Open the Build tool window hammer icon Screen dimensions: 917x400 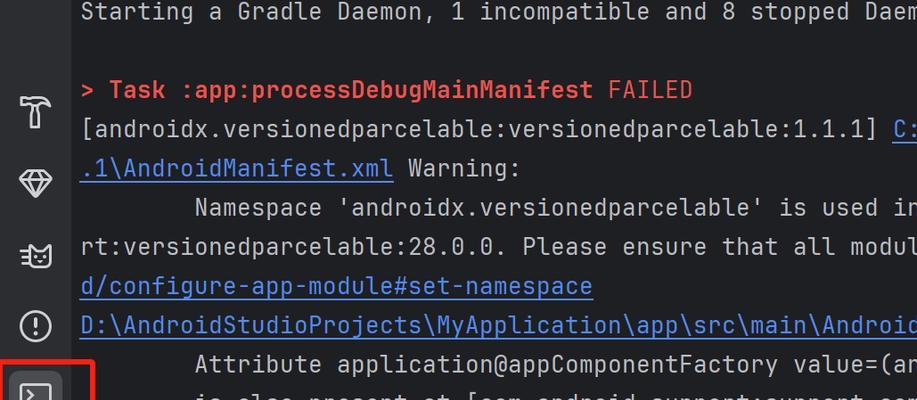(35, 112)
